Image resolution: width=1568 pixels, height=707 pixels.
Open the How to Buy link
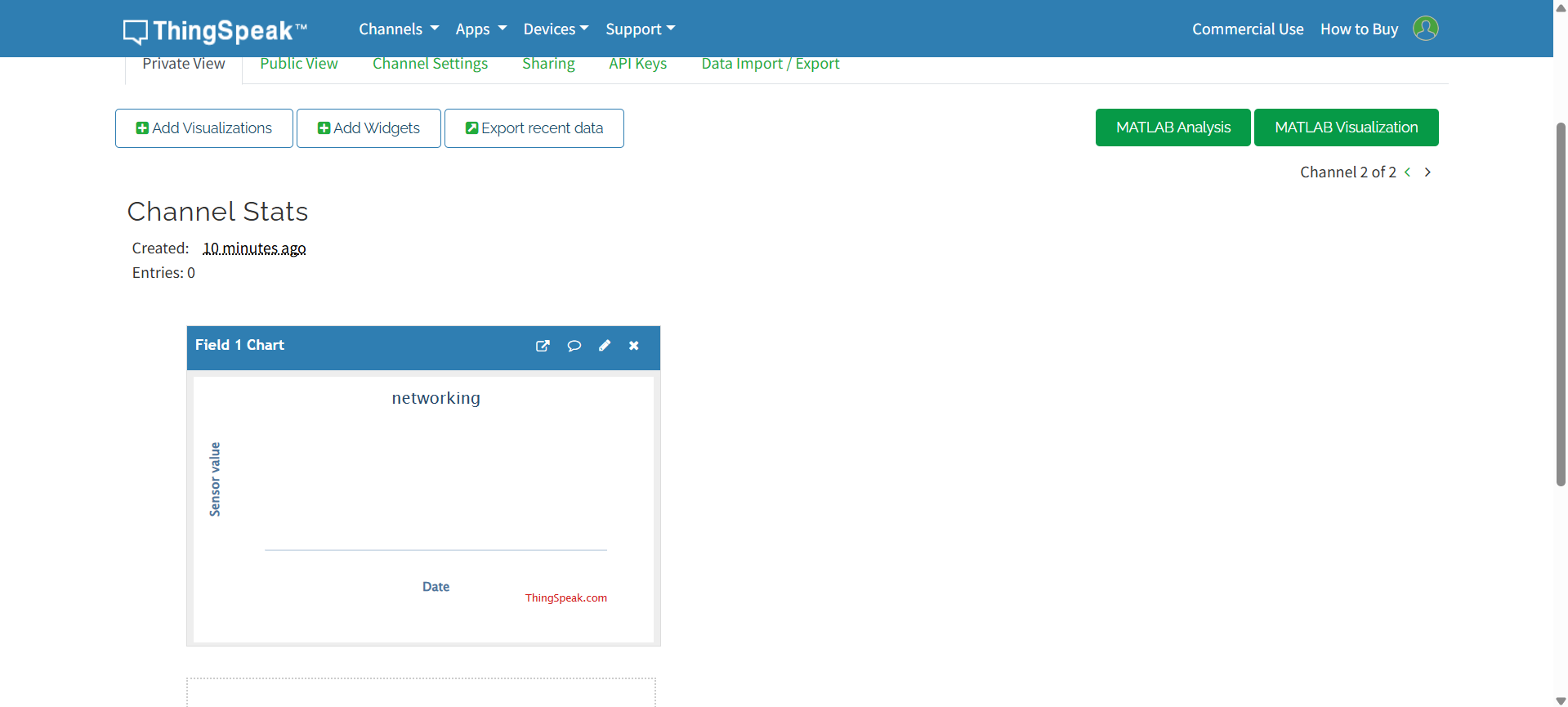tap(1360, 29)
